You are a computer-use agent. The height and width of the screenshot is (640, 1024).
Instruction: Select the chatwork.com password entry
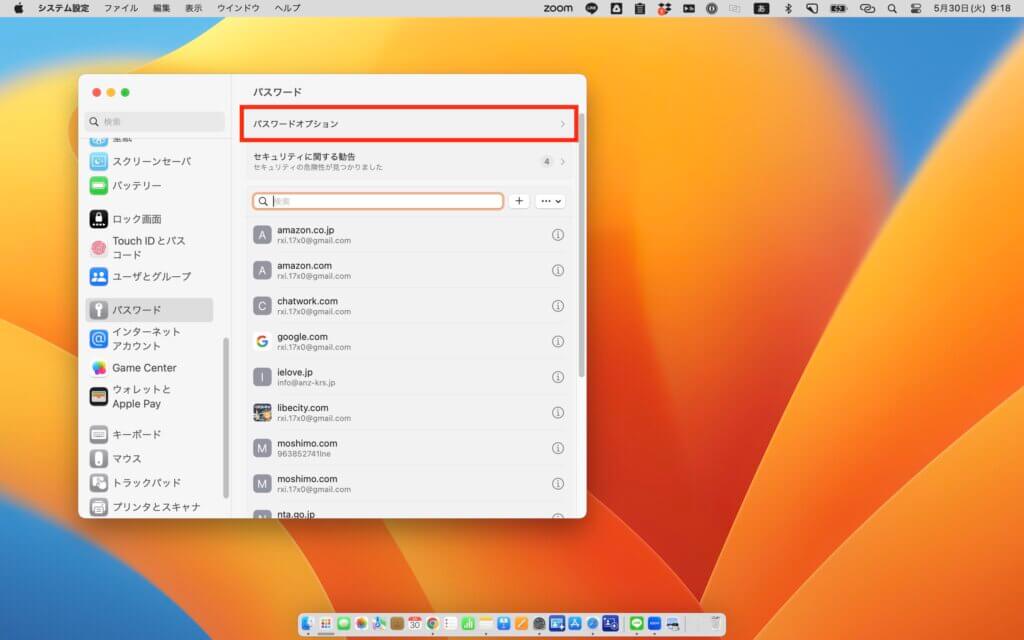409,306
